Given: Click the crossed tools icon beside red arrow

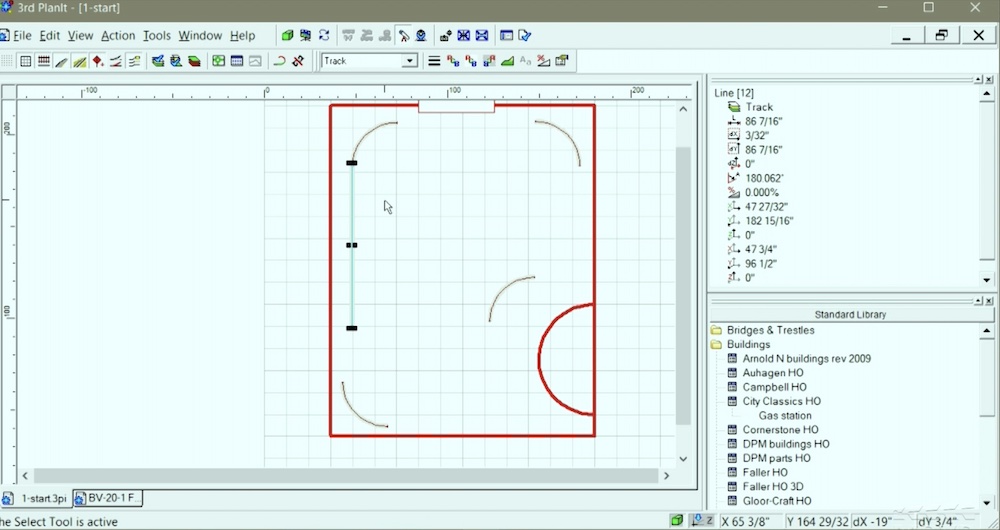Looking at the screenshot, I should click(x=298, y=61).
